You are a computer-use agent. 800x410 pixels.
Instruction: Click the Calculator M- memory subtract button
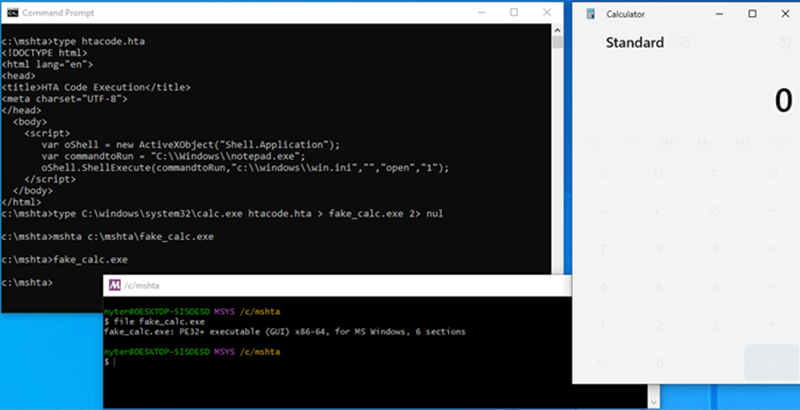[x=705, y=141]
